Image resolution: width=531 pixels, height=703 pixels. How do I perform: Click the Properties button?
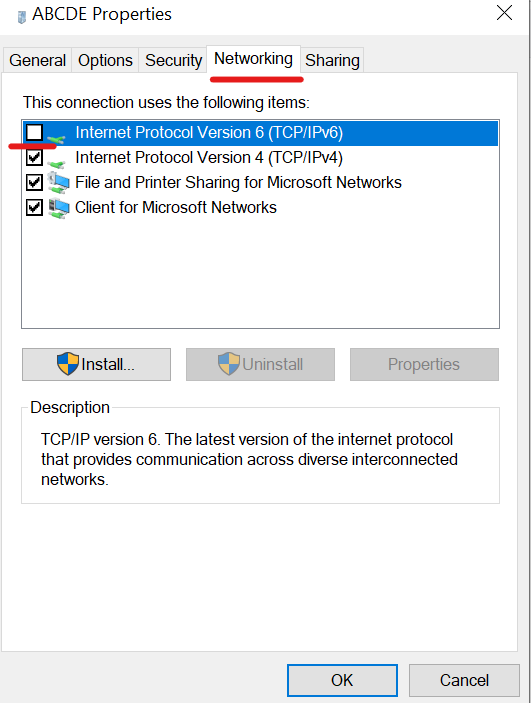[x=424, y=365]
